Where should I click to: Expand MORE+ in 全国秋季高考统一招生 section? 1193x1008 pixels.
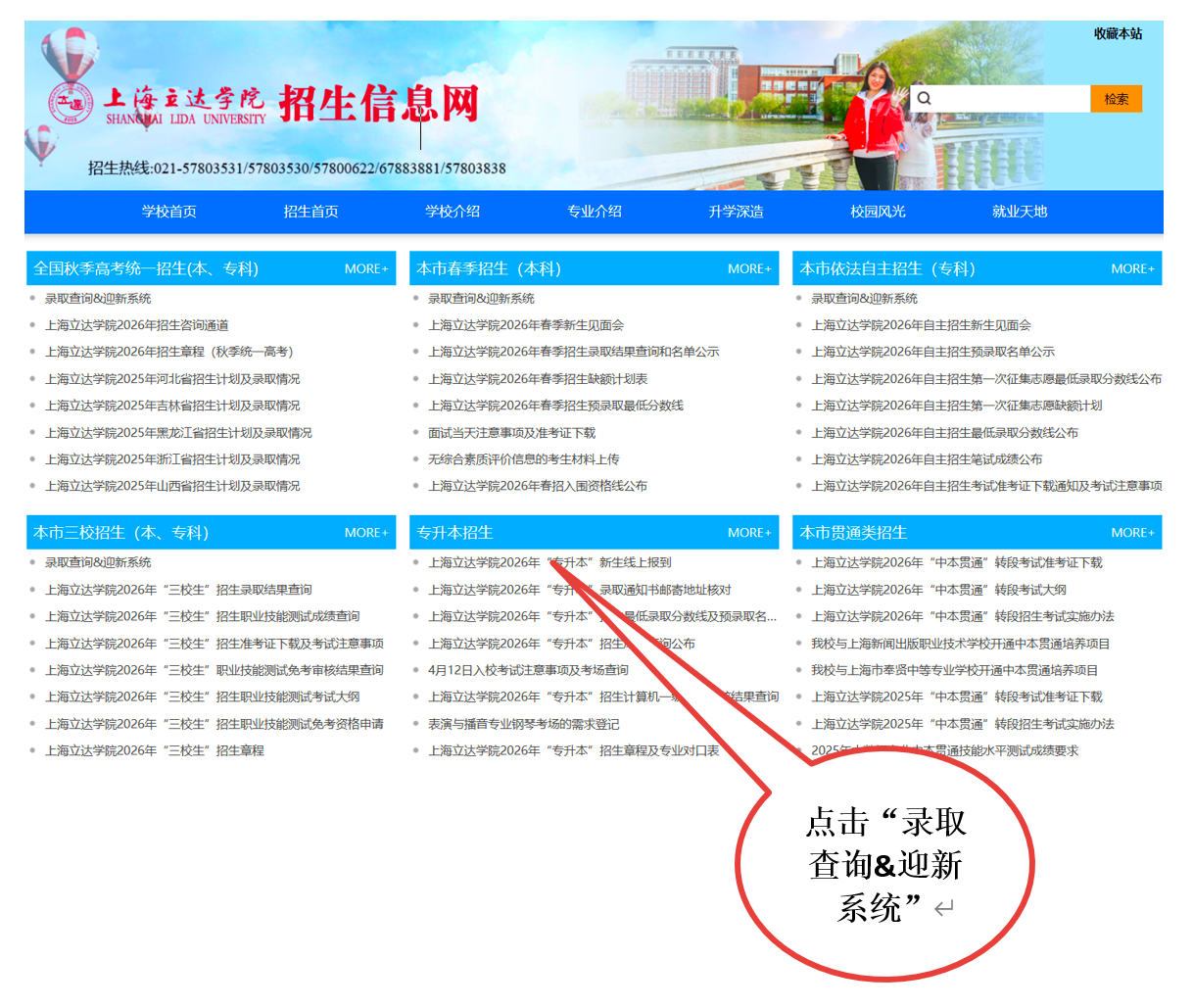366,268
